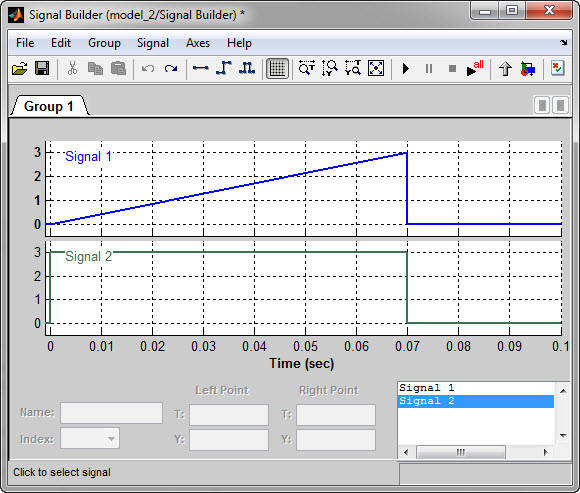Undo the last action
The height and width of the screenshot is (493, 580).
click(148, 68)
